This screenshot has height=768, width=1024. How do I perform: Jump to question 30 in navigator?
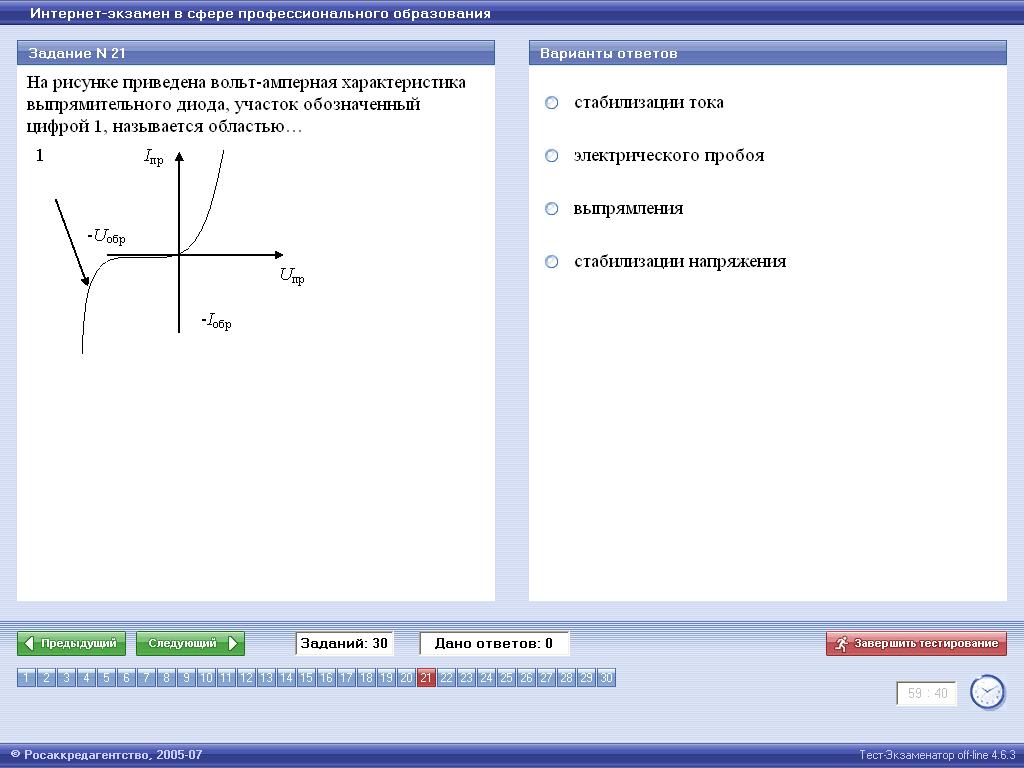coord(606,678)
